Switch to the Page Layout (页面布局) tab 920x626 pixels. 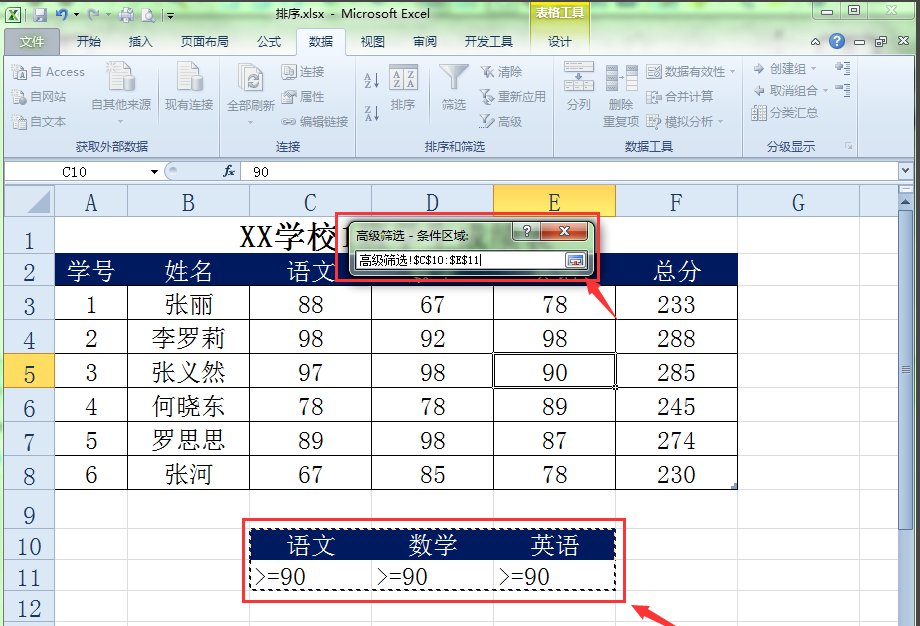[x=204, y=42]
